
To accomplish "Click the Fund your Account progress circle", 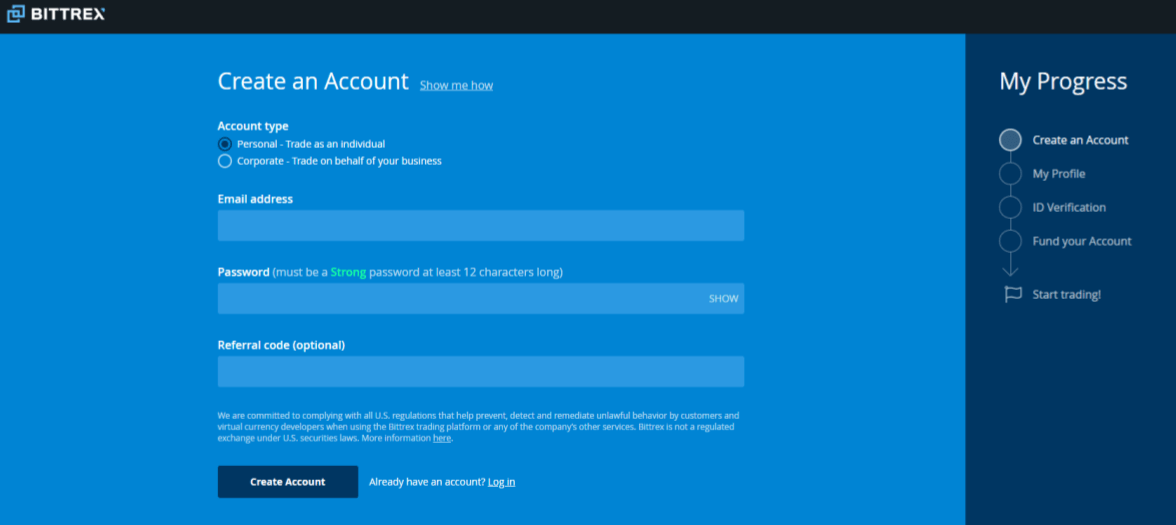I will pos(1010,242).
